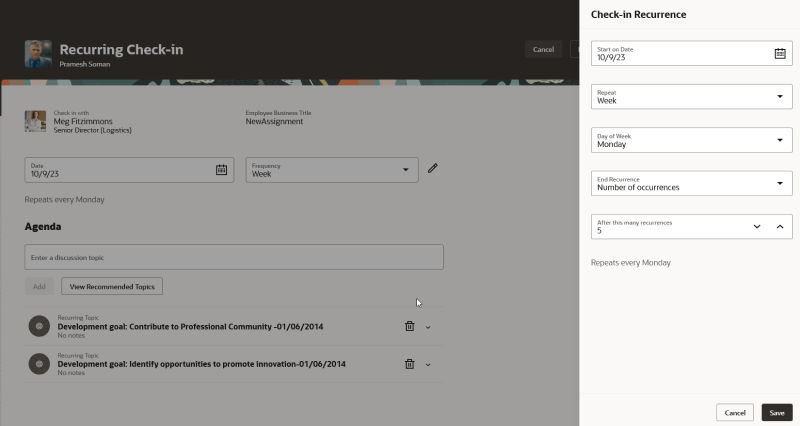800x426 pixels.
Task: Decrease the number of recurrences
Action: pyautogui.click(x=757, y=227)
